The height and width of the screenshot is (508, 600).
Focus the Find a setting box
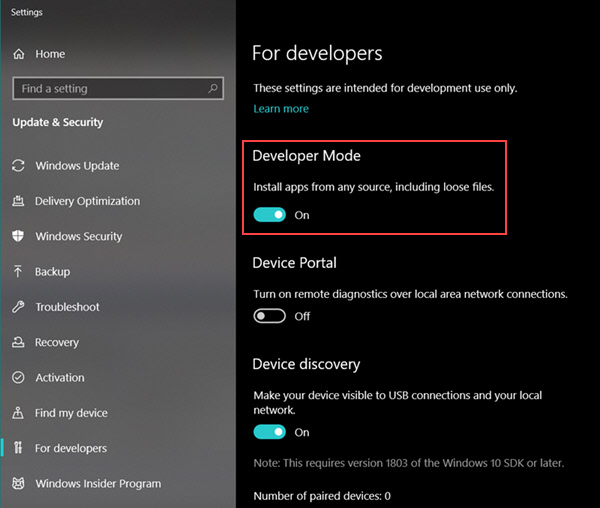118,88
